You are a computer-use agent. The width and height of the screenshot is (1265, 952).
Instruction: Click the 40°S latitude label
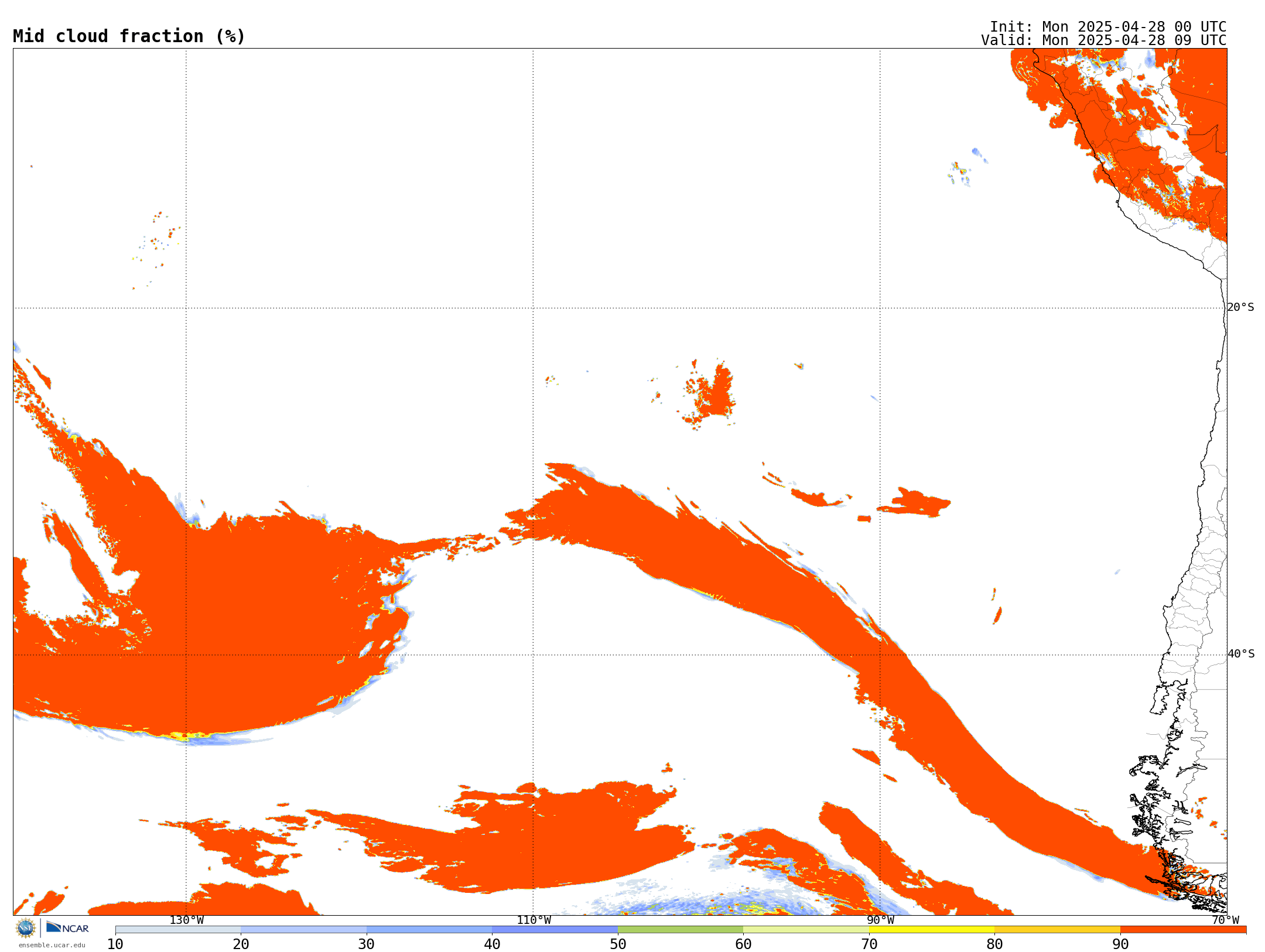pos(1241,654)
